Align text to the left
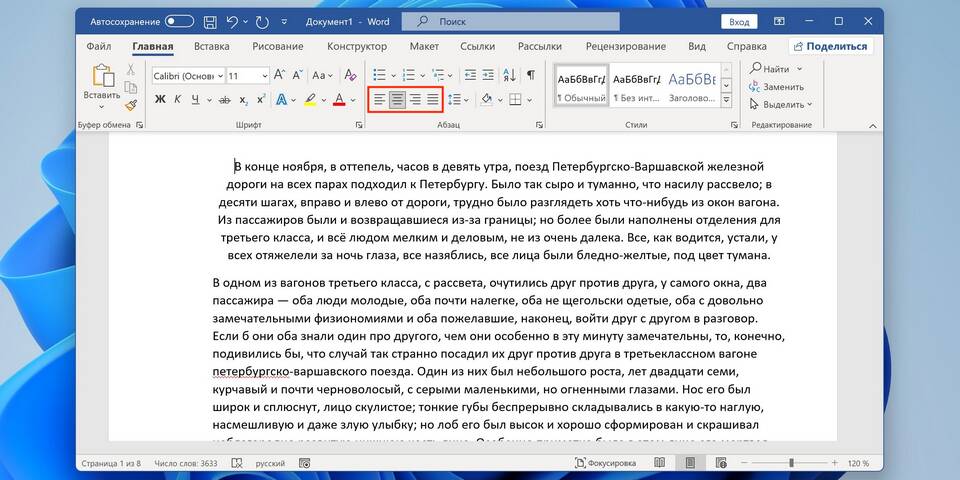The height and width of the screenshot is (480, 960). tap(380, 99)
